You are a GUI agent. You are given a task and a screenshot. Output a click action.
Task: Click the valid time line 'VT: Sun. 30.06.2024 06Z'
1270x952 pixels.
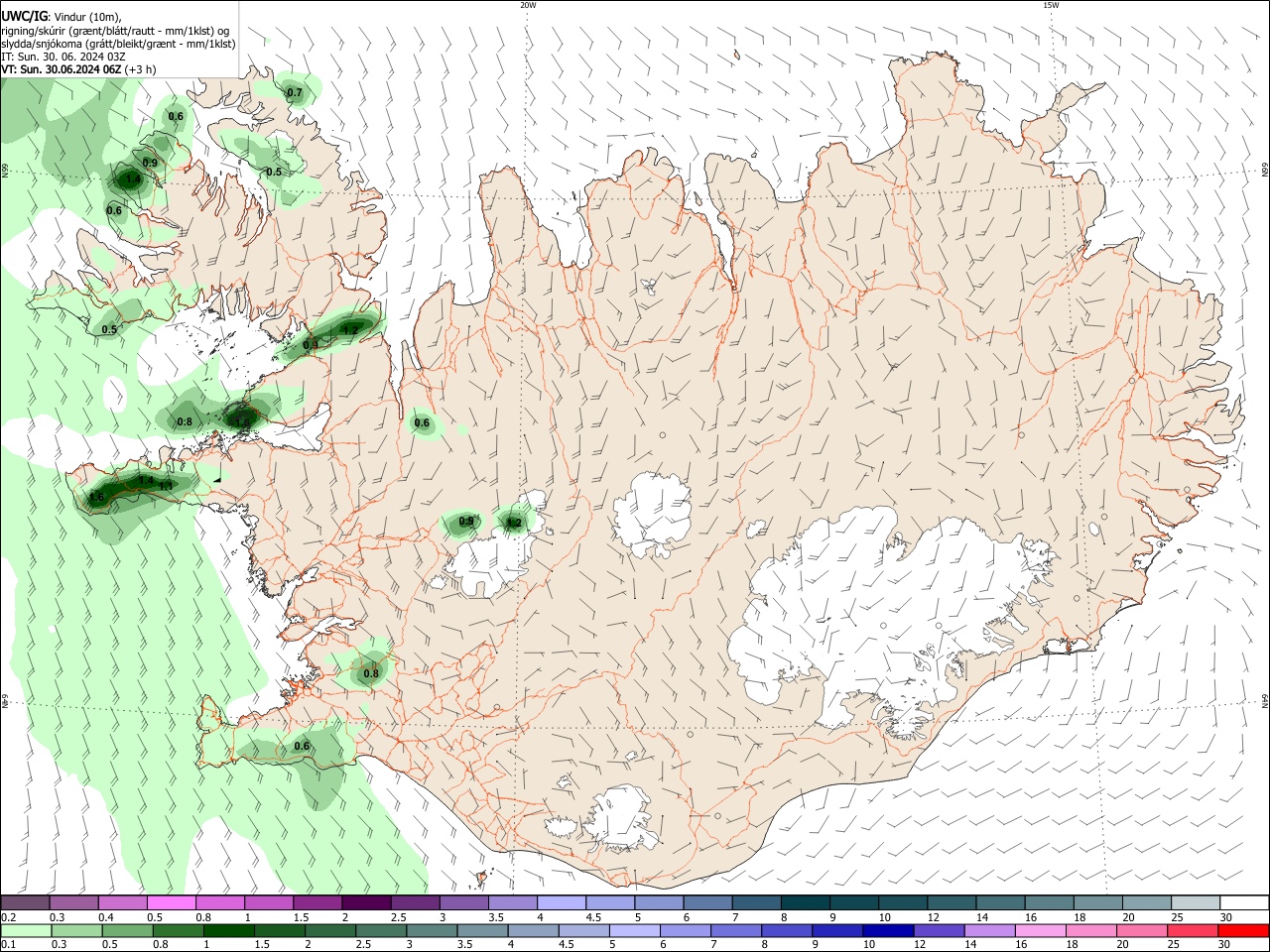click(x=61, y=69)
